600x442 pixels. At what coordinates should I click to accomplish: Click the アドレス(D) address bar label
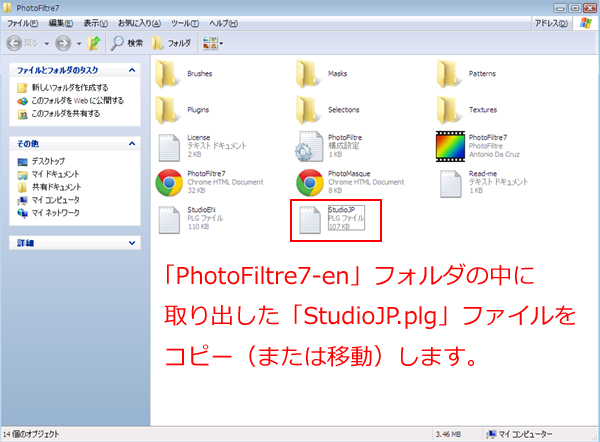click(551, 23)
